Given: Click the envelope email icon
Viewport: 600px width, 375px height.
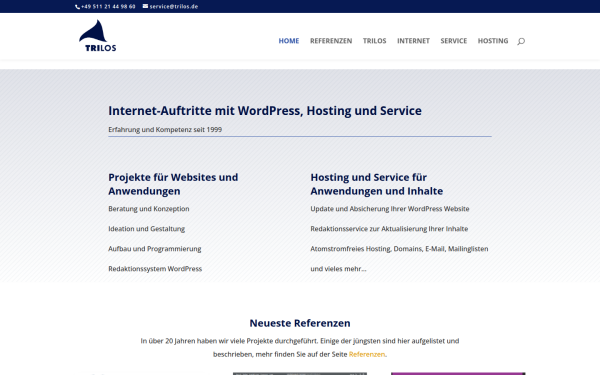Looking at the screenshot, I should coord(145,6).
